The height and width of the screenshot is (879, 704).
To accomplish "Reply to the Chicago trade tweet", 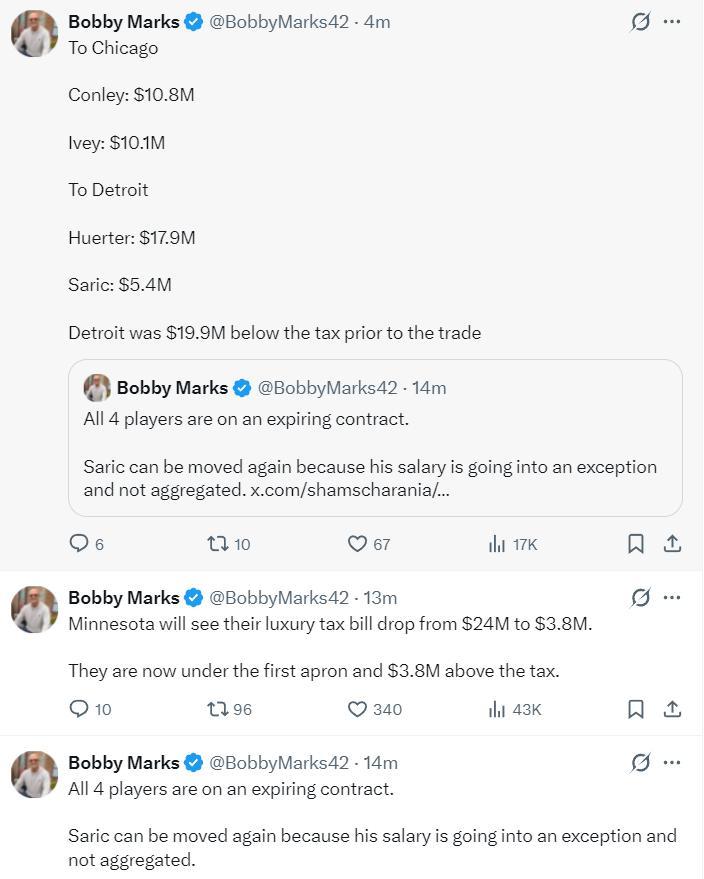I will [79, 544].
